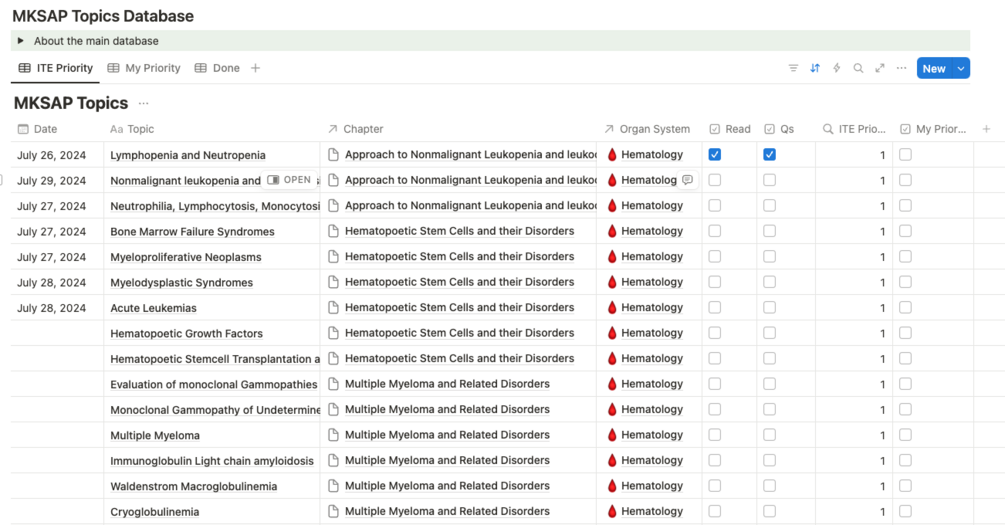Click the Read column header

(x=730, y=129)
